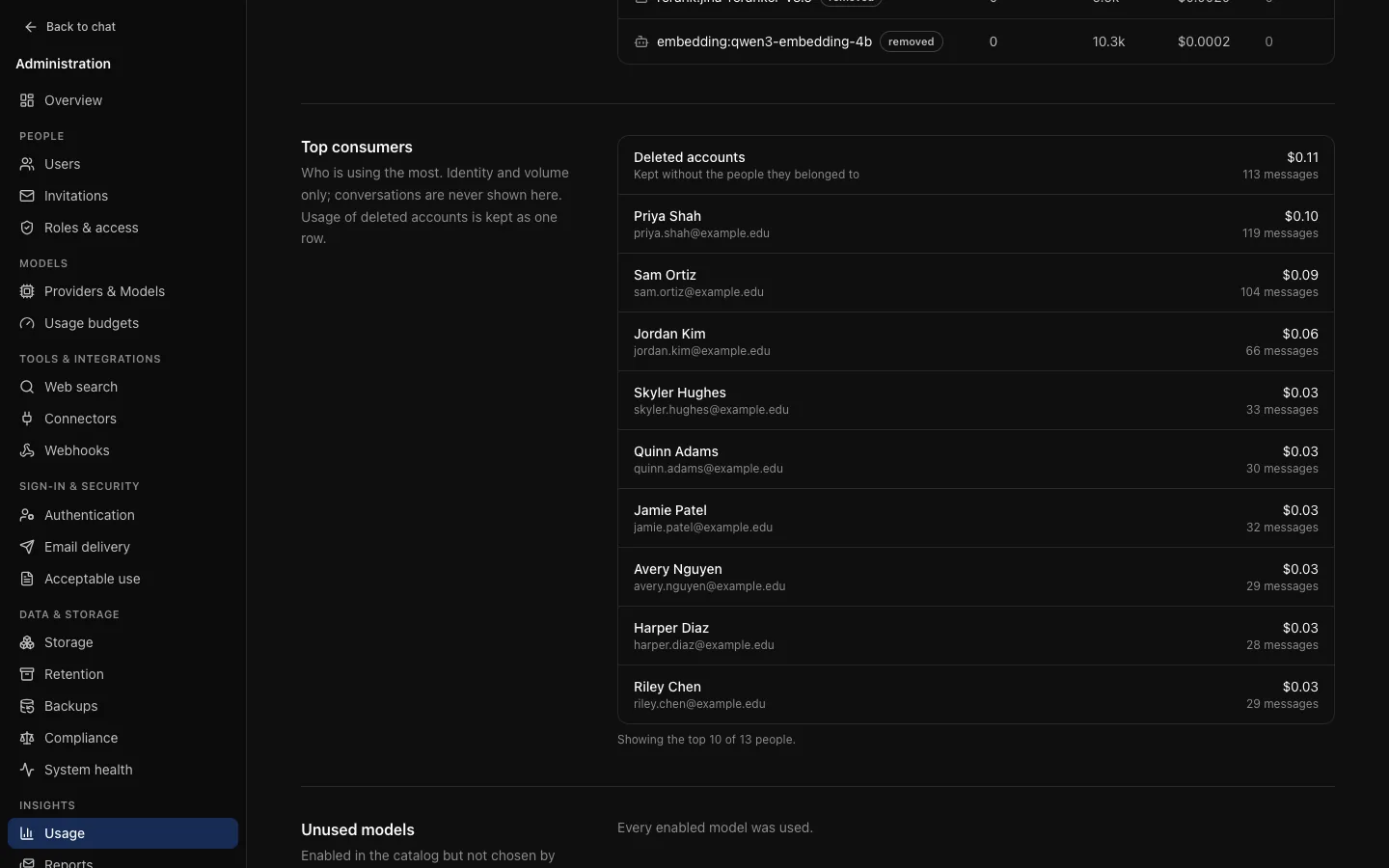Click the Connectors plug icon
Screen dimensions: 1389x868
27,419
